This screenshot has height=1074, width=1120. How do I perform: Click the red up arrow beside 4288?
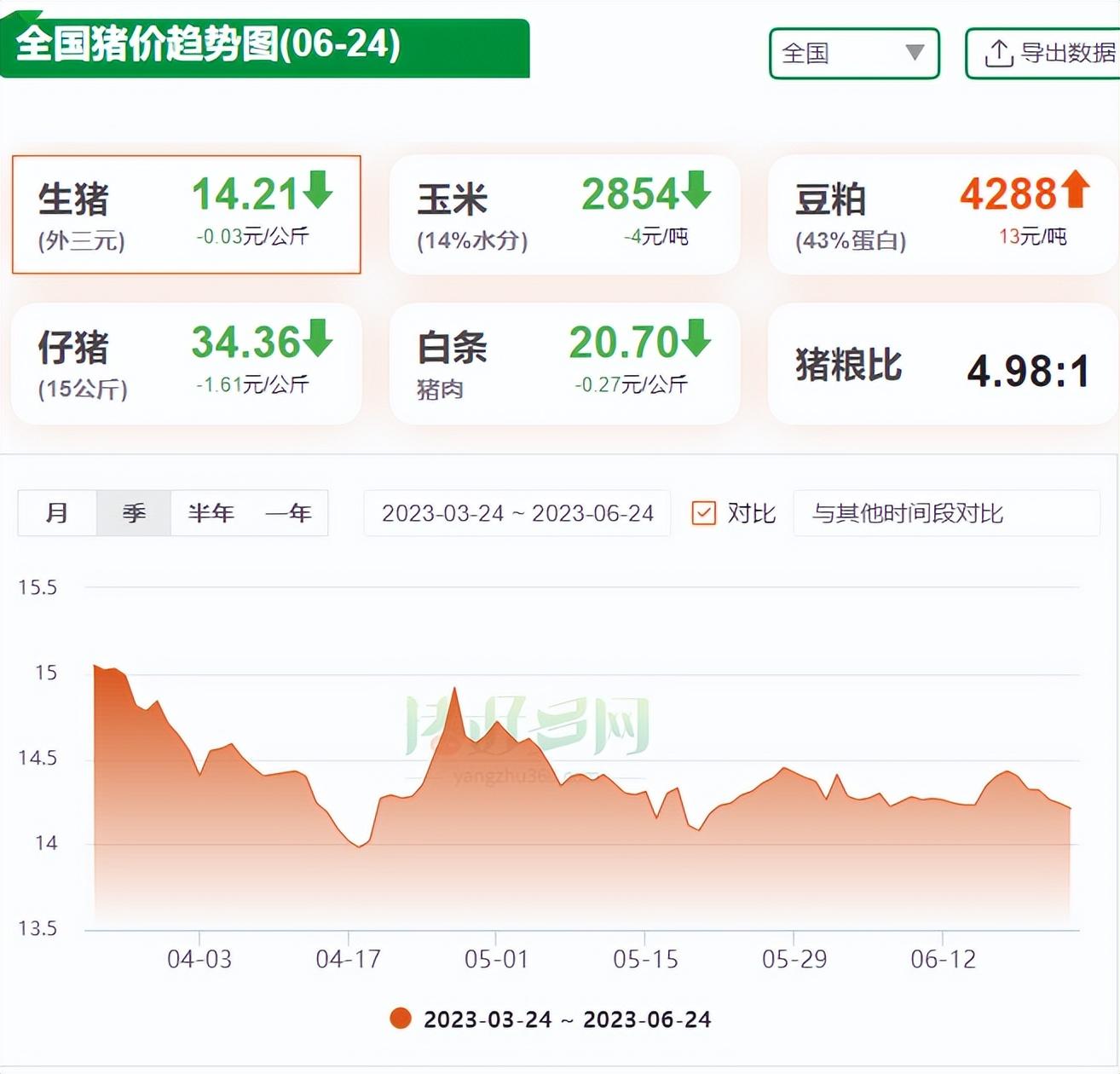pyautogui.click(x=1075, y=189)
